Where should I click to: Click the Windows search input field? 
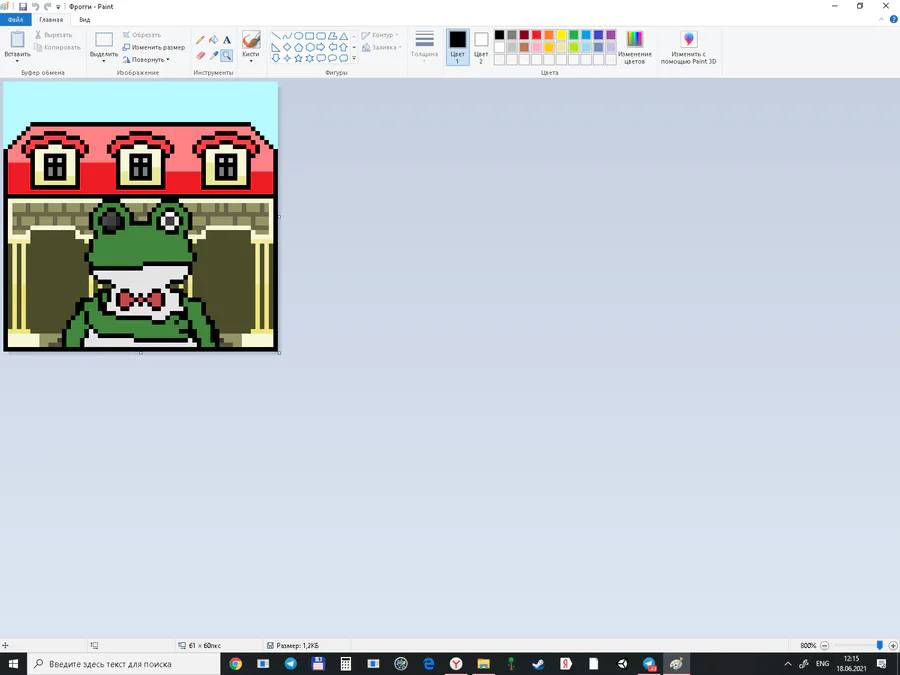(124, 664)
